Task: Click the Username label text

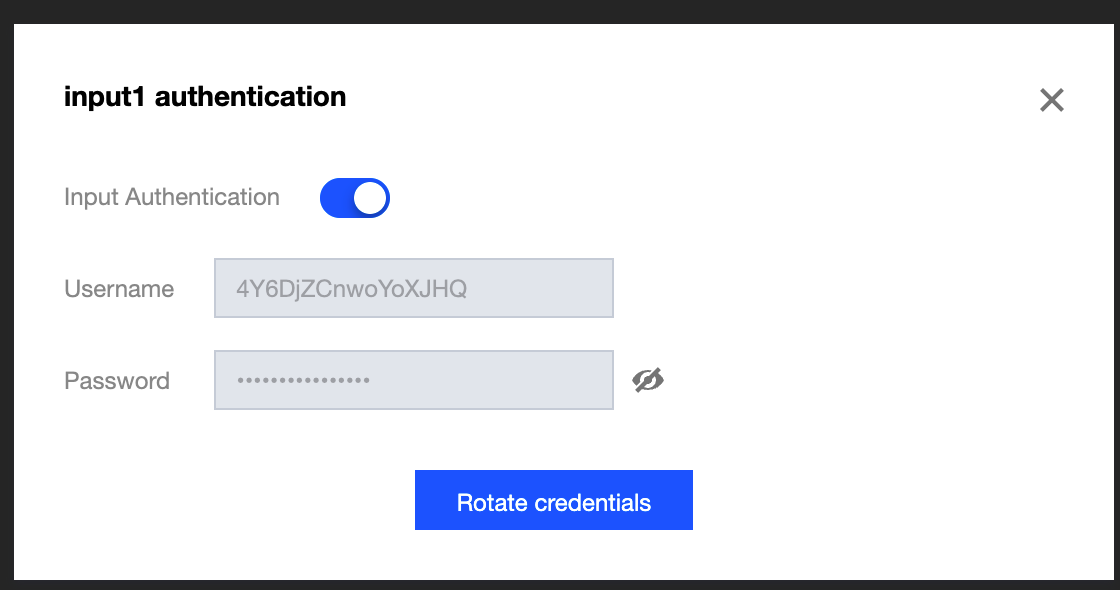Action: [x=119, y=289]
